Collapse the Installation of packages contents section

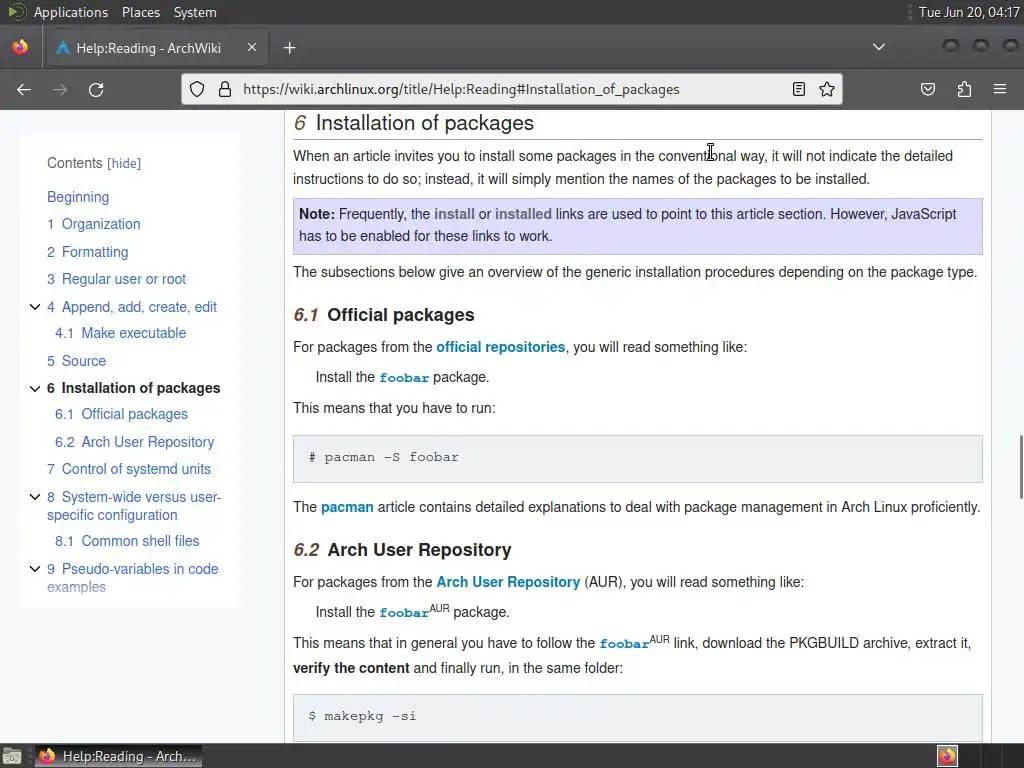coord(35,388)
